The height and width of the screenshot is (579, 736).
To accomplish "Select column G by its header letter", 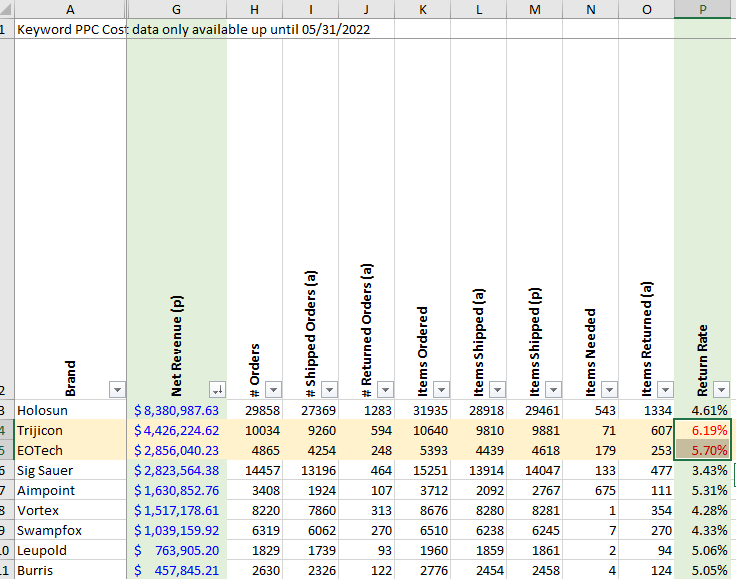I will pos(176,8).
